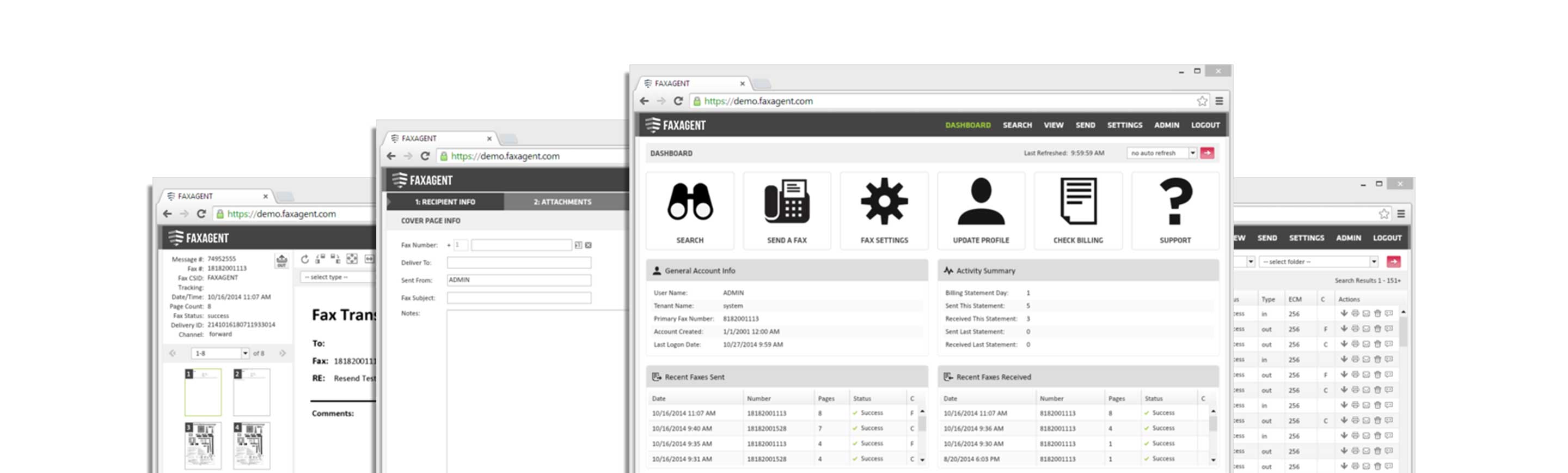Click Admin in the search results window navigation
Viewport: 1568px width, 473px height.
1348,238
